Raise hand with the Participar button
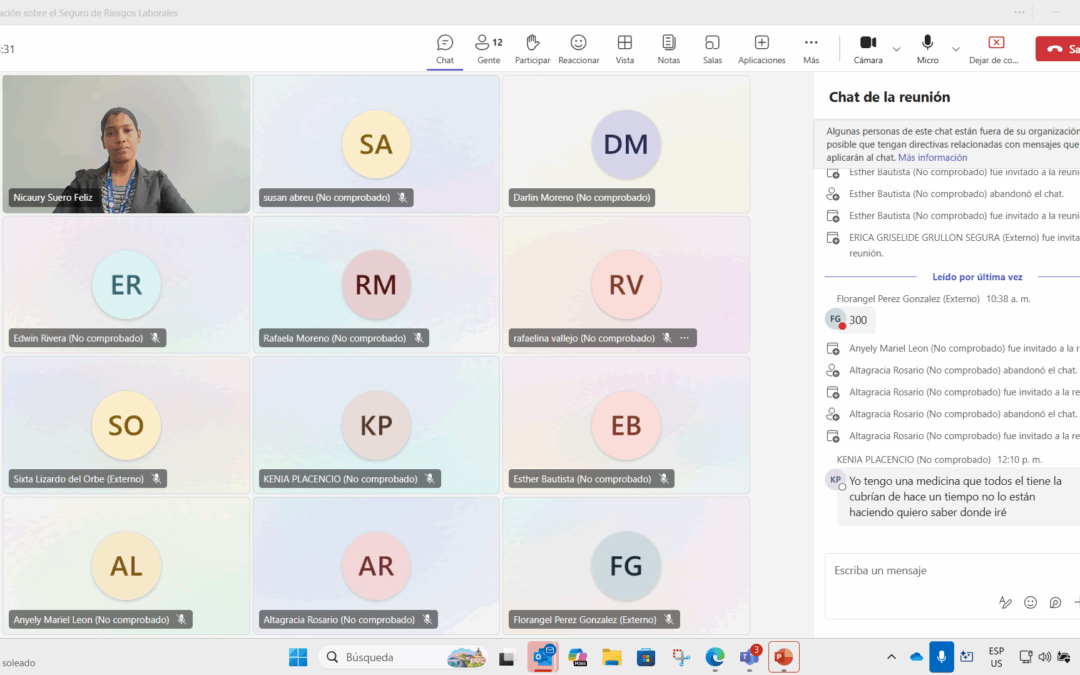This screenshot has height=675, width=1080. click(x=532, y=48)
